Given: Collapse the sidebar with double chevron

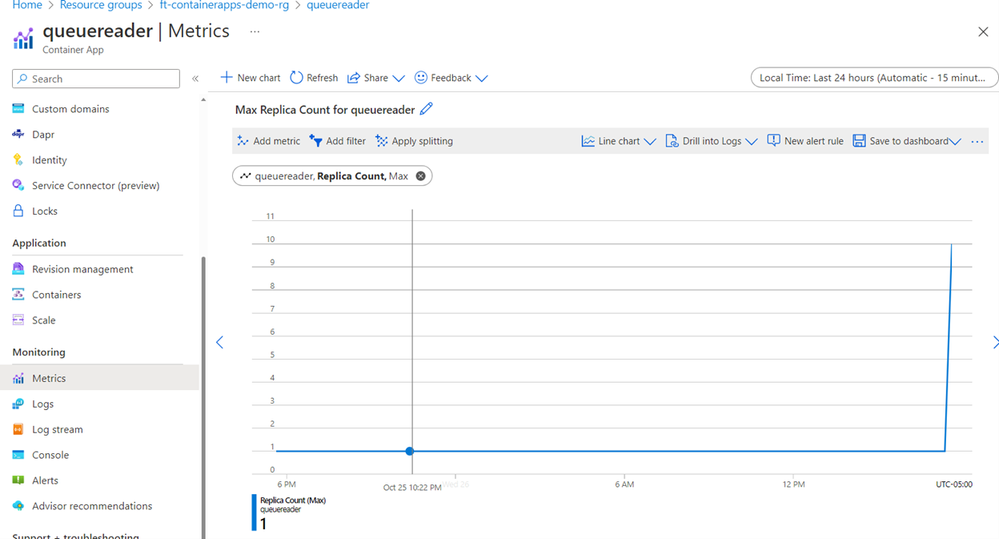Looking at the screenshot, I should click(x=195, y=78).
